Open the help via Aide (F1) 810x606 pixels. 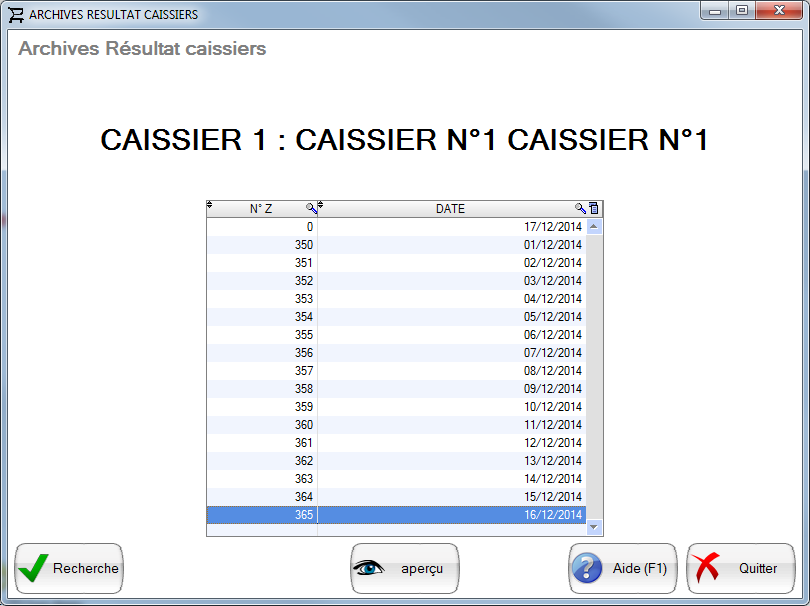click(x=622, y=568)
